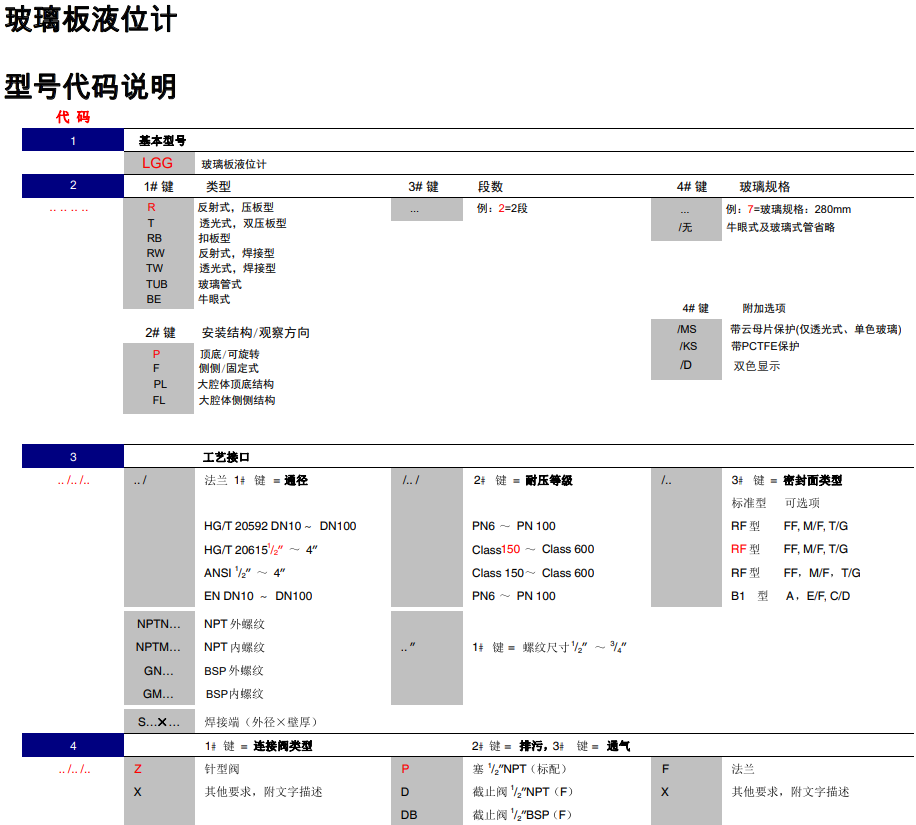Click the description 侧侧/固定式

pyautogui.click(x=228, y=368)
